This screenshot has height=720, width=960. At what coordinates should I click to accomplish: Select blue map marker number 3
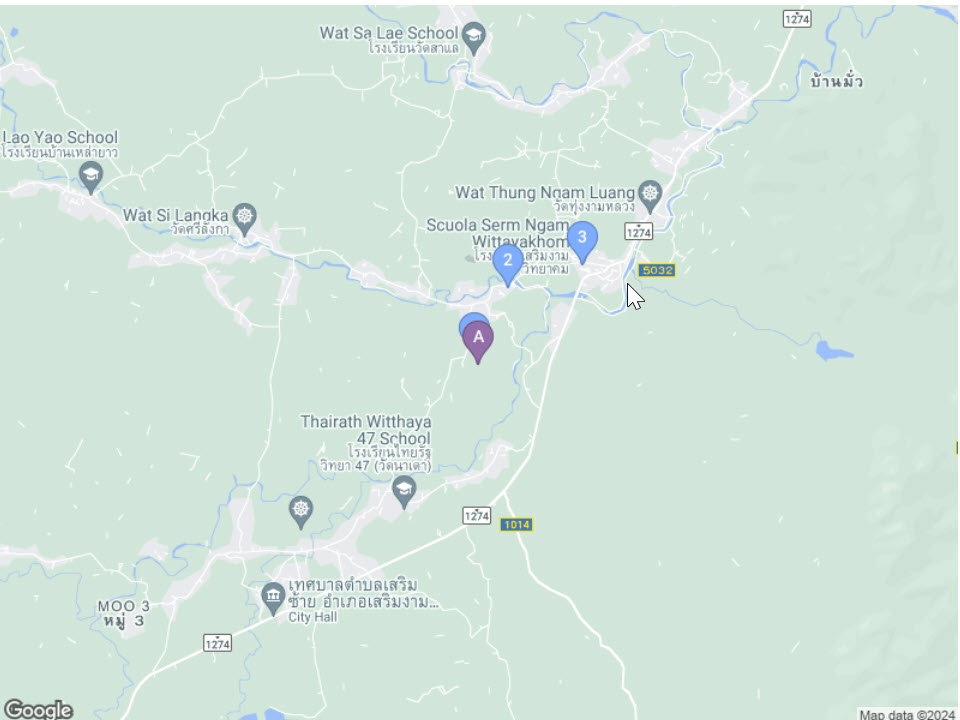click(582, 242)
